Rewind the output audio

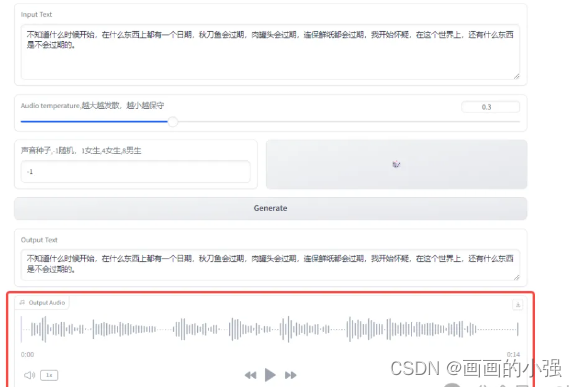point(251,375)
